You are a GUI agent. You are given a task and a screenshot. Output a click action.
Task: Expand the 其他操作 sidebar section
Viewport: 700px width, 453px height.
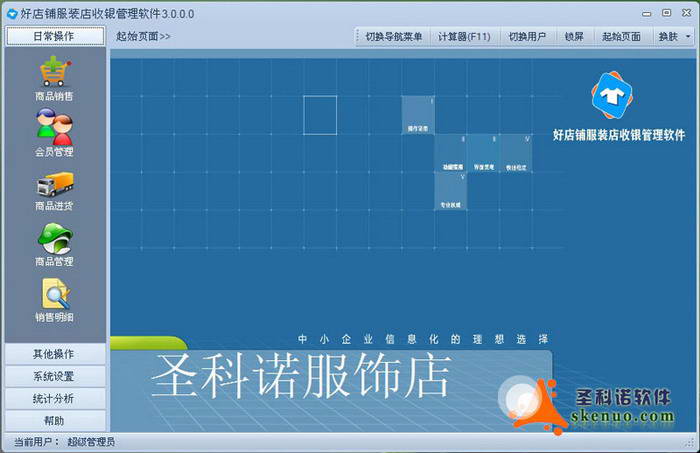pyautogui.click(x=54, y=354)
